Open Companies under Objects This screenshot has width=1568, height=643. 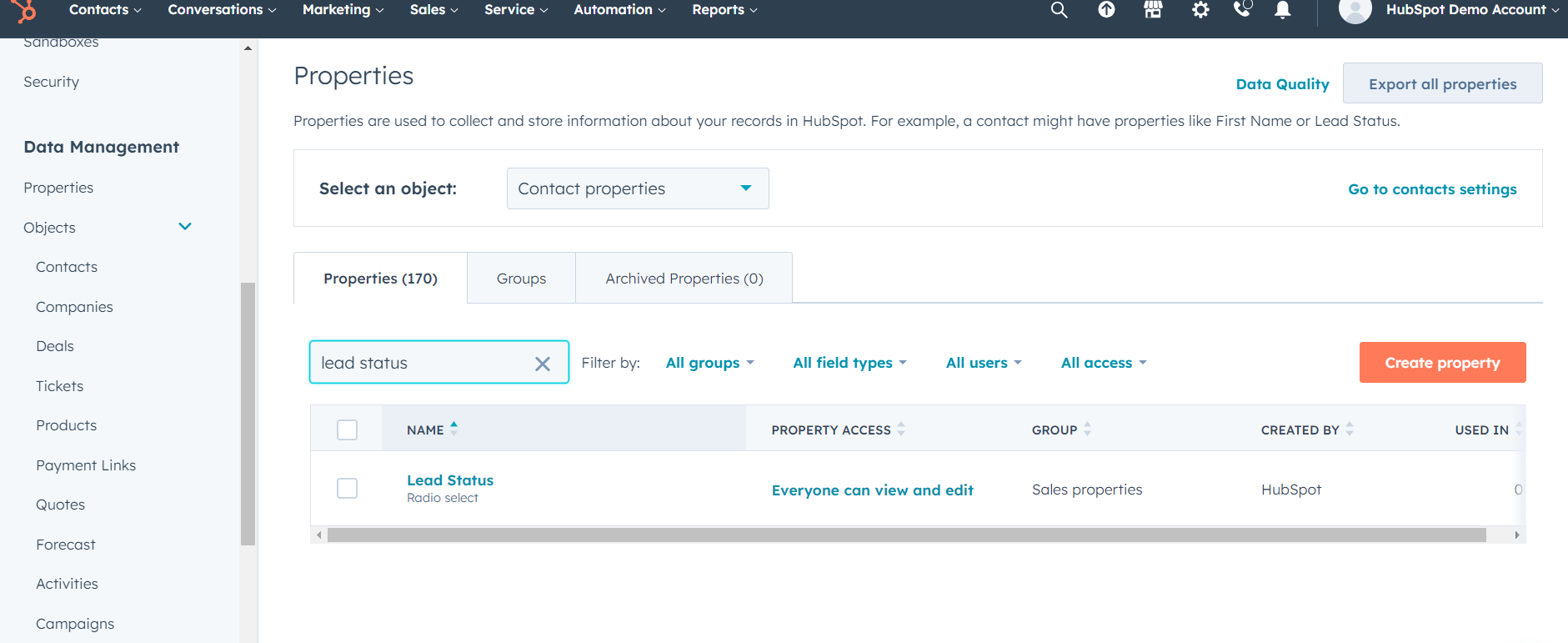pos(74,307)
